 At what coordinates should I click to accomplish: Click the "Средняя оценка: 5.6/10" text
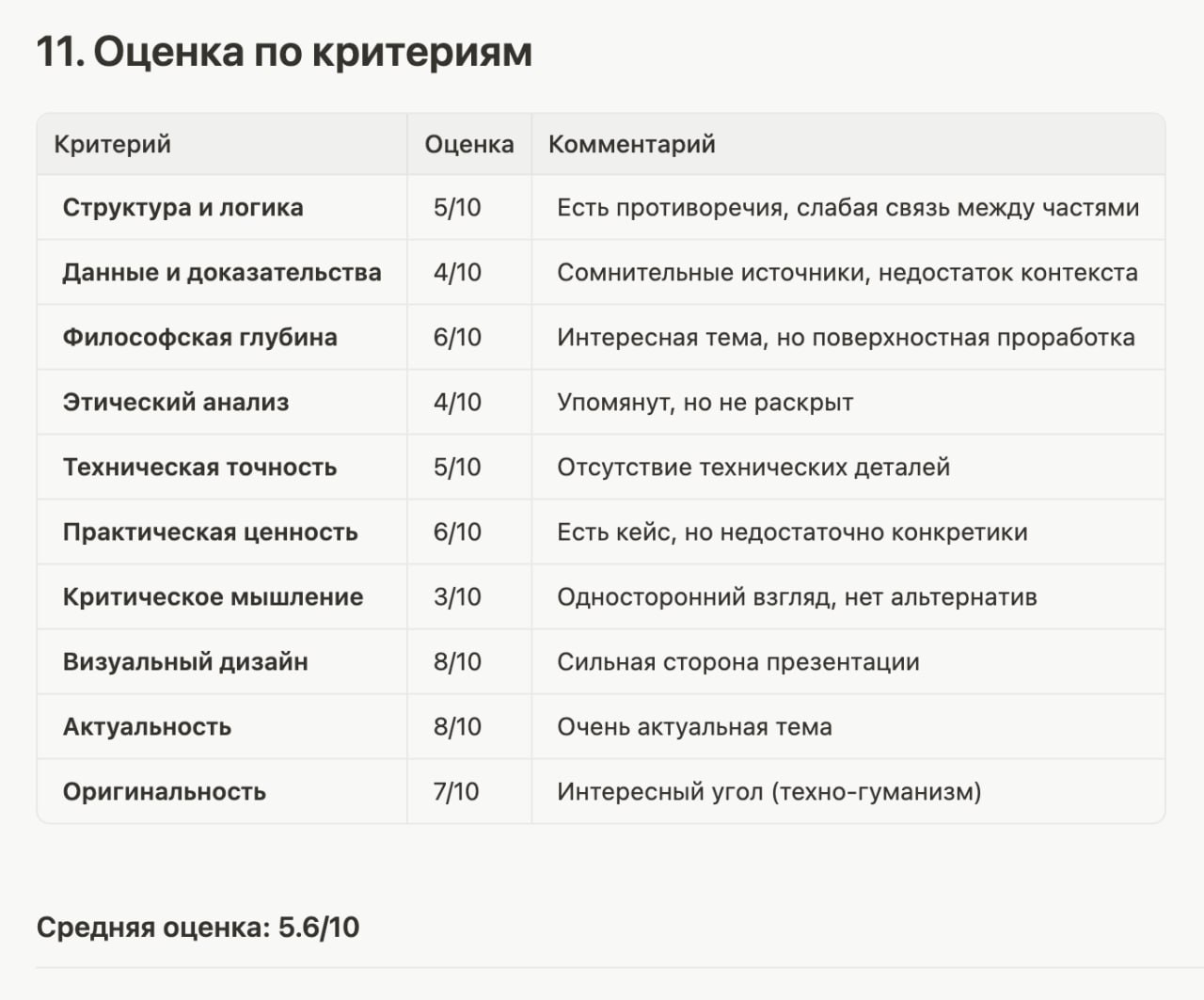(198, 928)
